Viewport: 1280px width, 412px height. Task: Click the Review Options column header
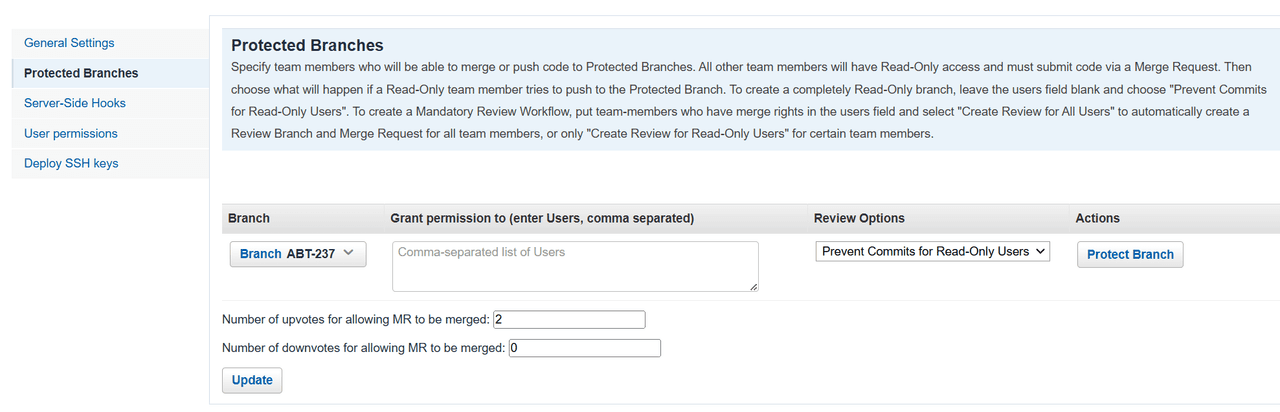pos(859,218)
